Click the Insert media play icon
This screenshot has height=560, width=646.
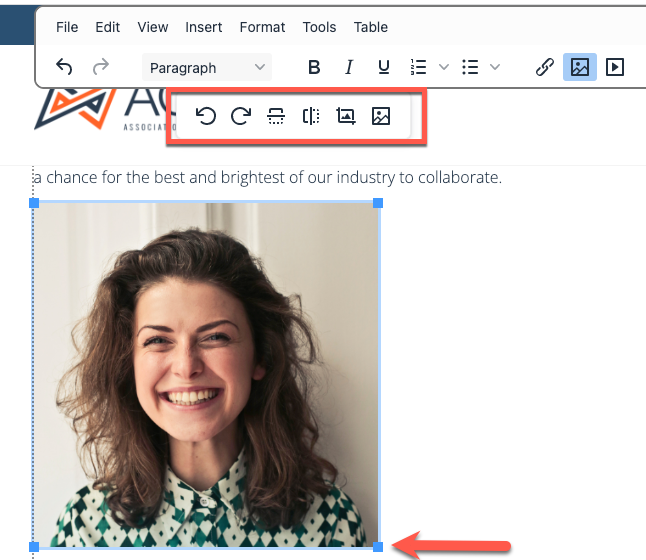(x=615, y=67)
